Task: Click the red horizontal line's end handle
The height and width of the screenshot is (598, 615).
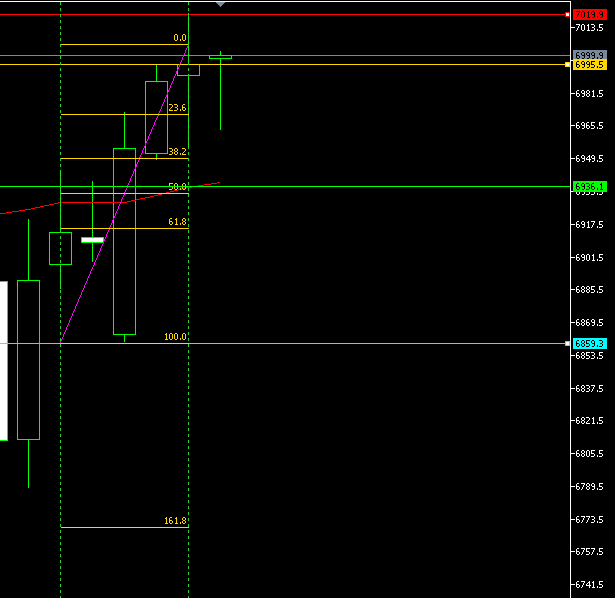Action: 567,15
